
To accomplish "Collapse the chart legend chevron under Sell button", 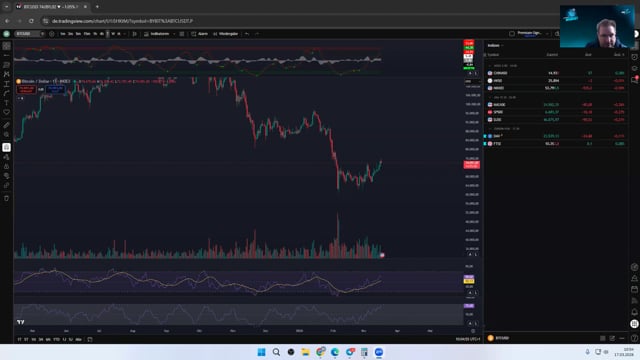I will coord(19,98).
